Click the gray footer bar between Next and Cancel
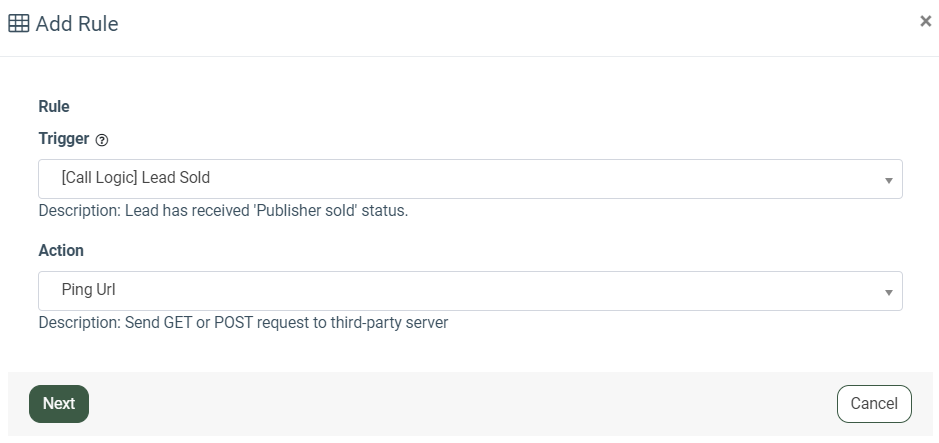Viewport: 939px width, 443px height. tap(460, 404)
